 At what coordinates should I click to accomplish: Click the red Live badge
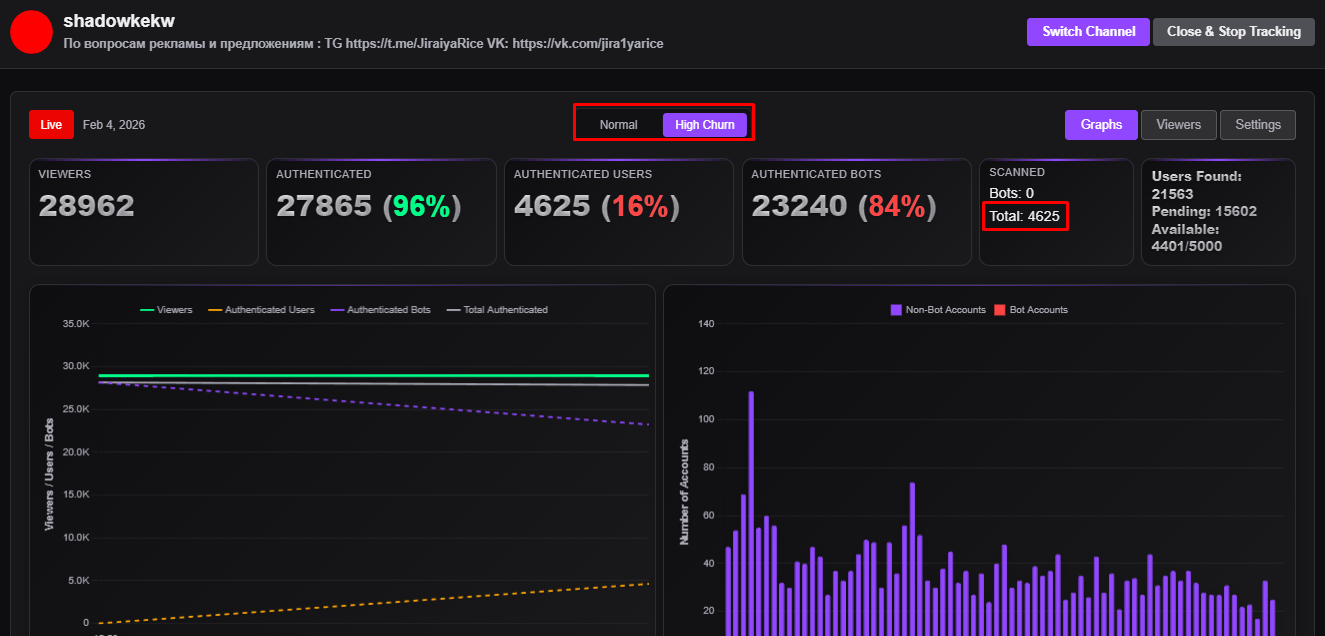click(x=51, y=125)
